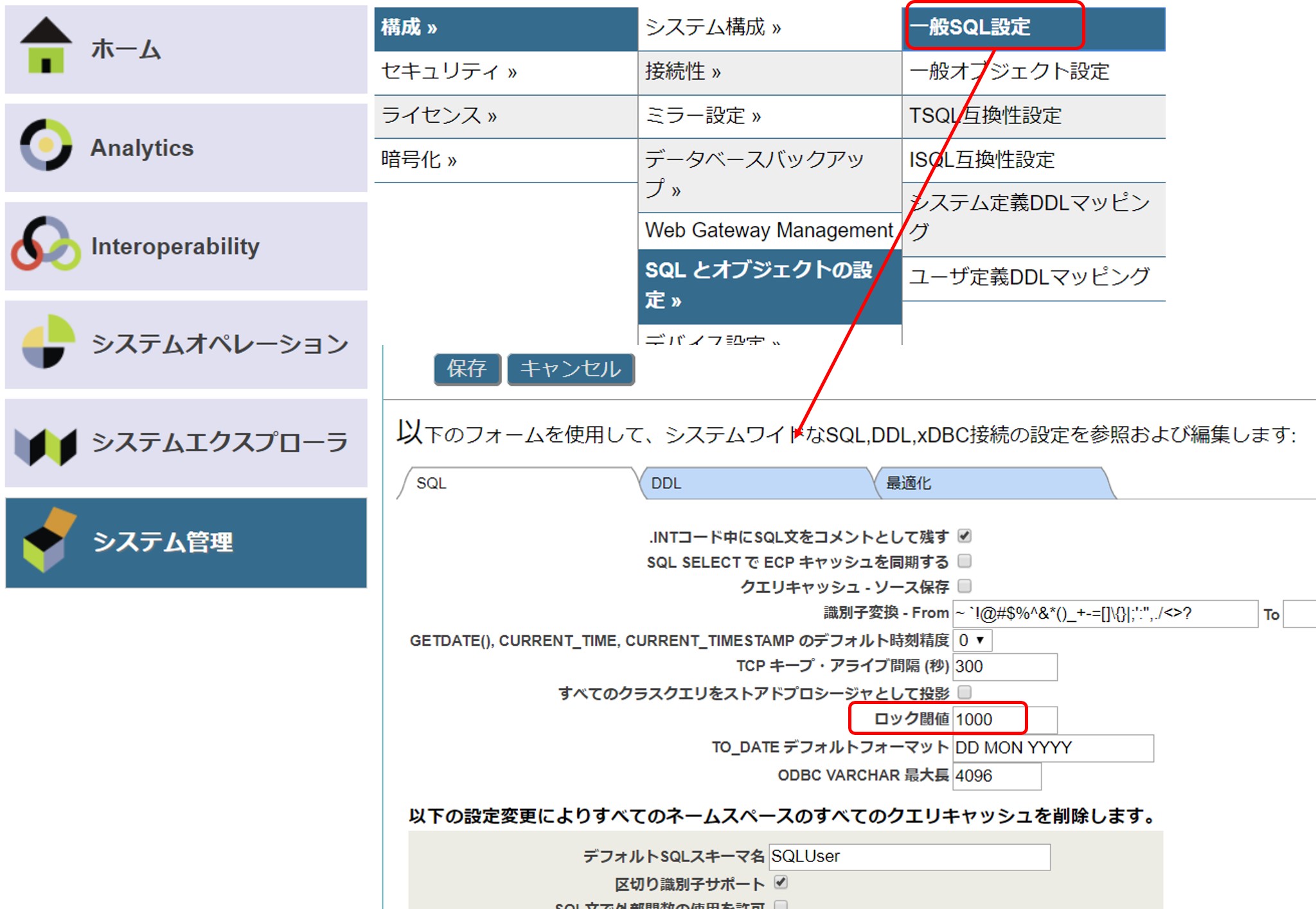The height and width of the screenshot is (909, 1316).
Task: Click the Analytics circular icon
Action: (46, 145)
